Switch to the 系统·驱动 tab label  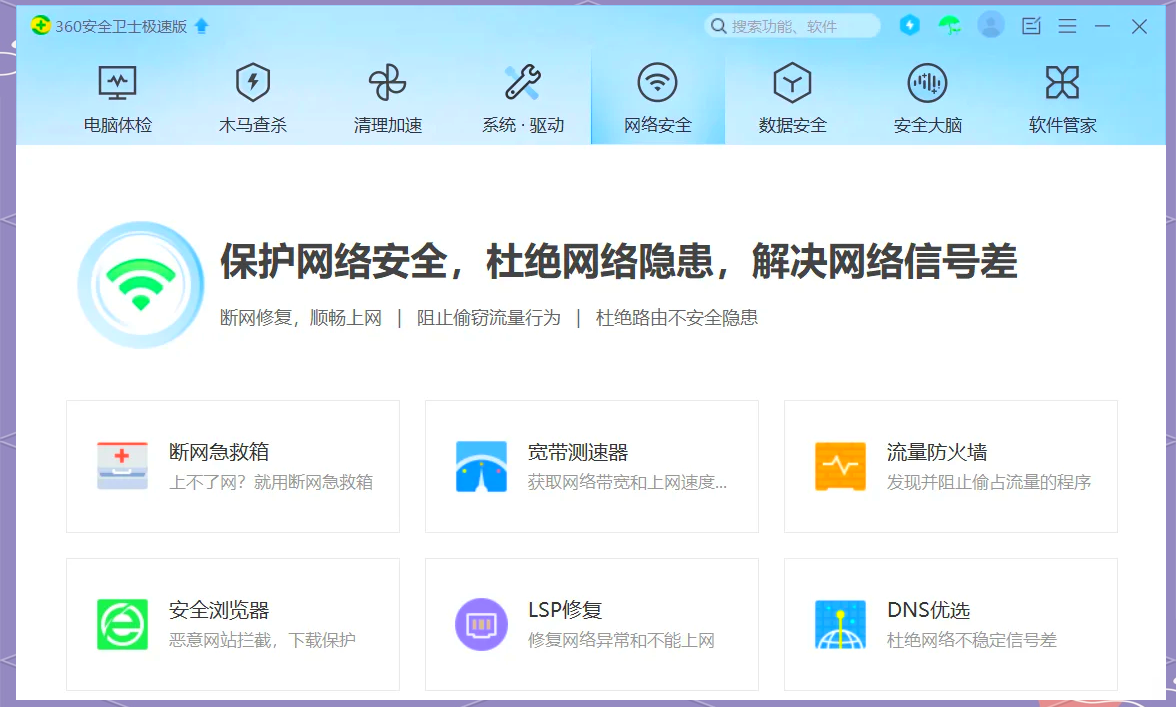[x=523, y=125]
